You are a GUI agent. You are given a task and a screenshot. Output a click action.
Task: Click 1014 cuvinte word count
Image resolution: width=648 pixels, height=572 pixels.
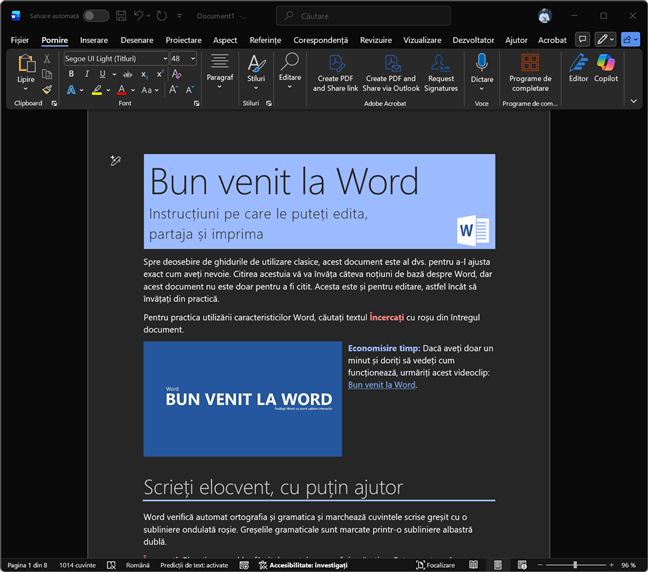coord(78,565)
